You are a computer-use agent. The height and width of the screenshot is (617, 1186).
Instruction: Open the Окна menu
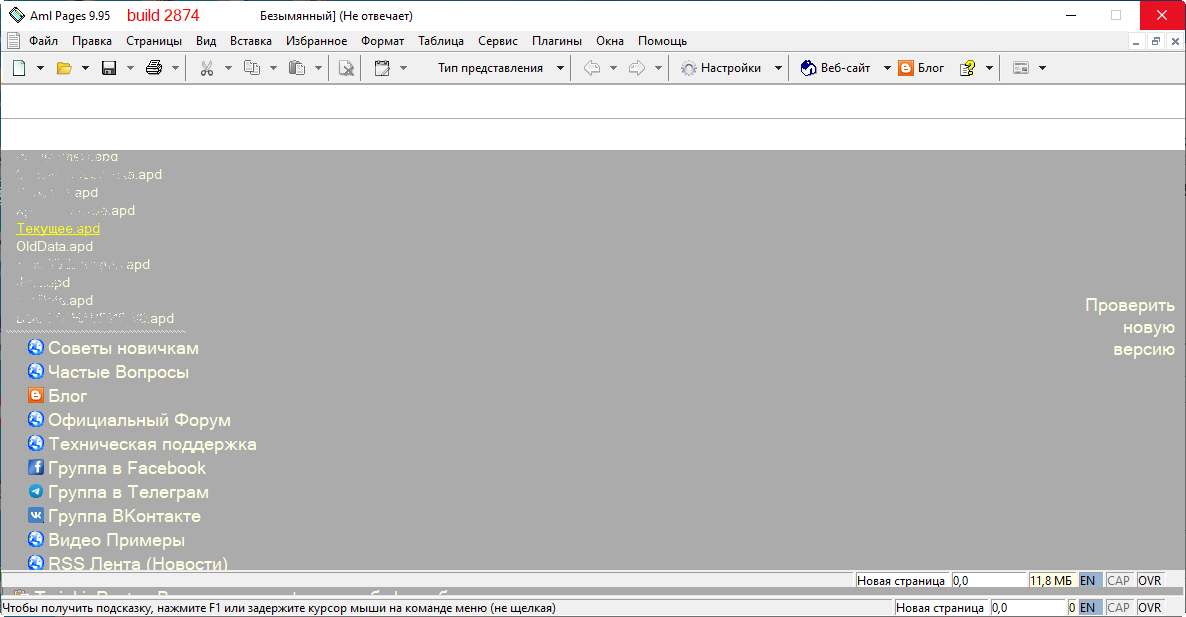tap(610, 41)
